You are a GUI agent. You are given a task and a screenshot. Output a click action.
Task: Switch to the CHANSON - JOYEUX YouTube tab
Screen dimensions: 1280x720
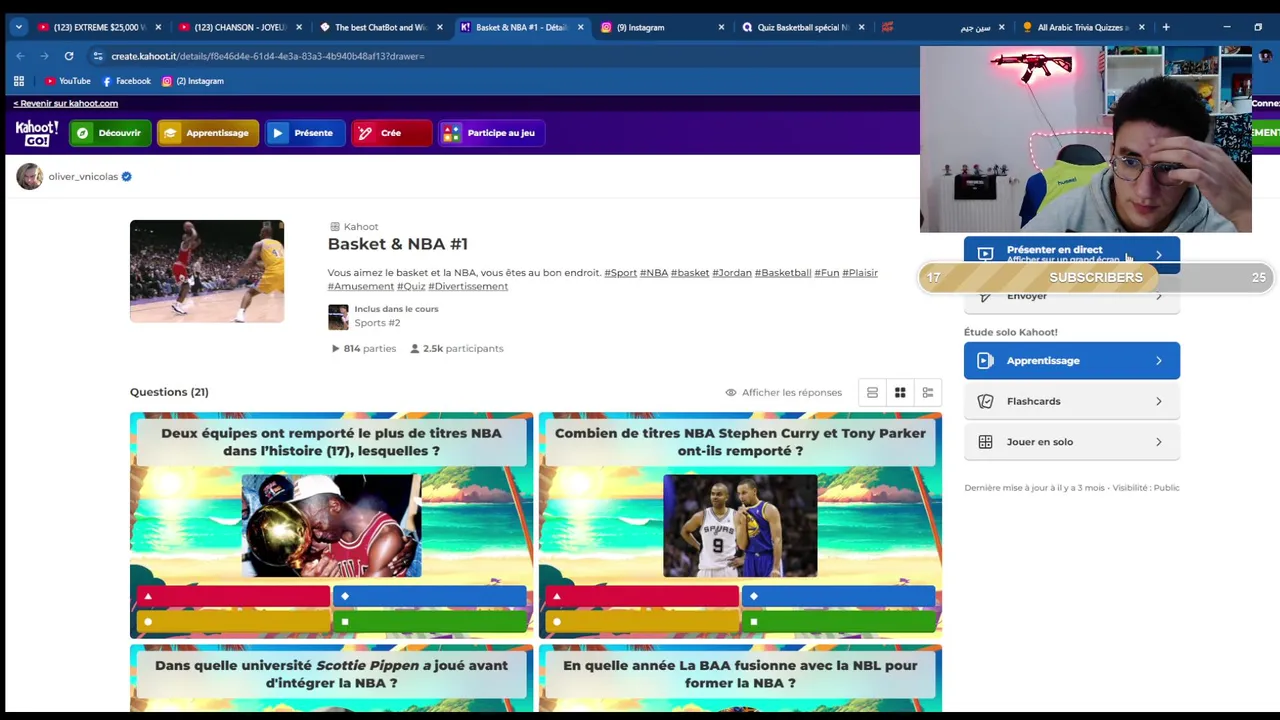(x=240, y=27)
